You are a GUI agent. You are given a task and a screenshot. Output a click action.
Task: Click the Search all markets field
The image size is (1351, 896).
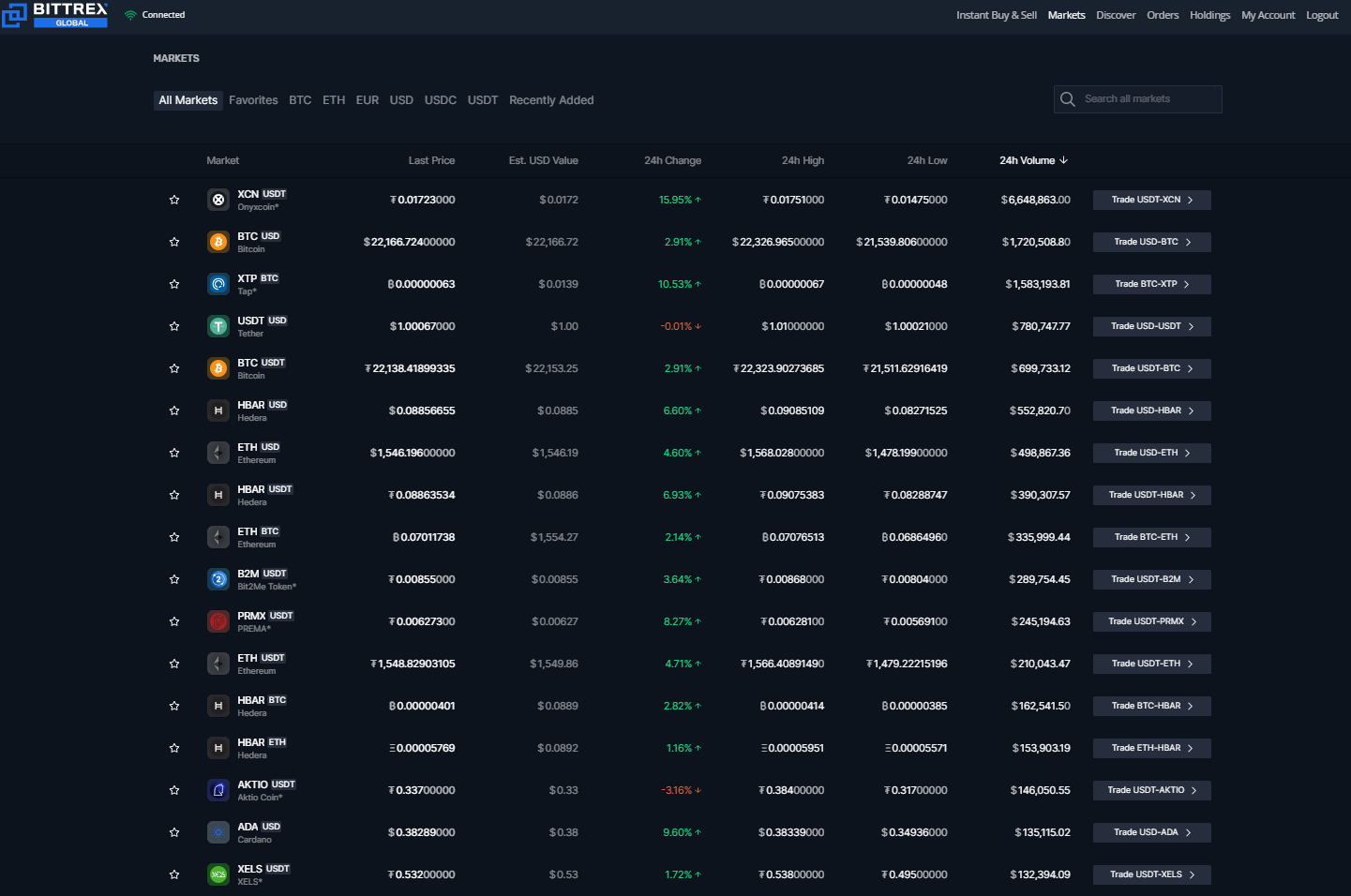pos(1138,99)
